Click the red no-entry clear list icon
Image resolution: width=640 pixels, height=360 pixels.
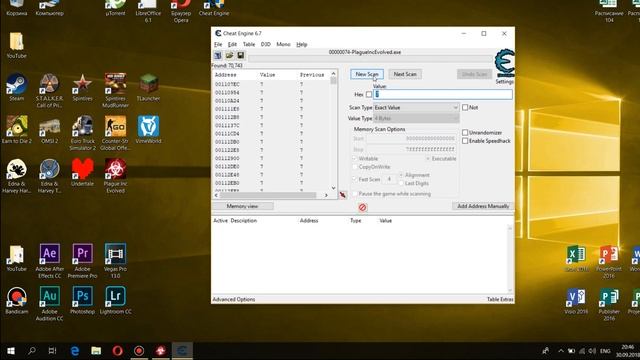click(362, 207)
